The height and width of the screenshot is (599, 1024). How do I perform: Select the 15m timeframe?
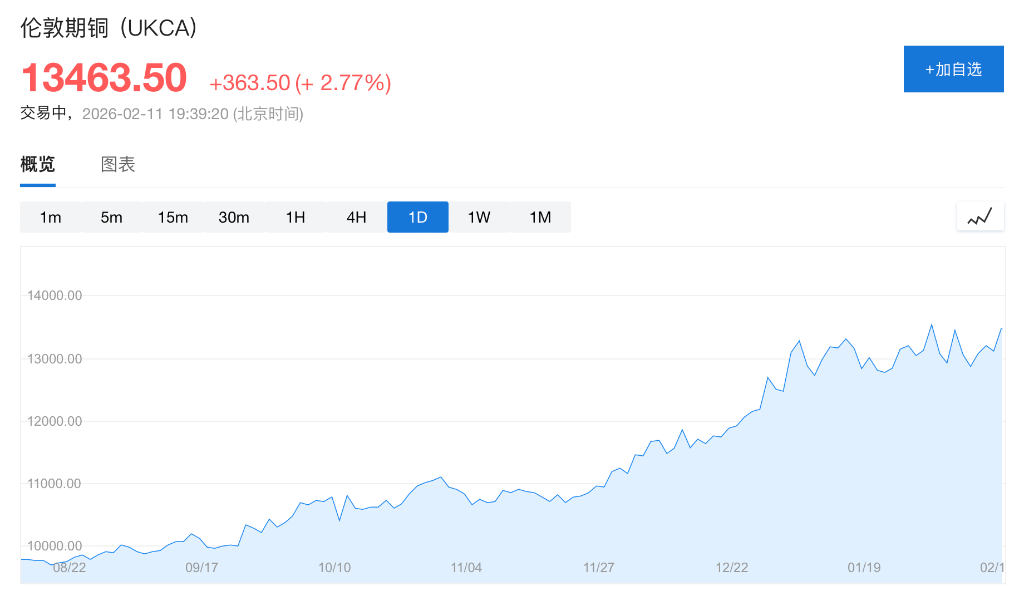click(x=172, y=216)
